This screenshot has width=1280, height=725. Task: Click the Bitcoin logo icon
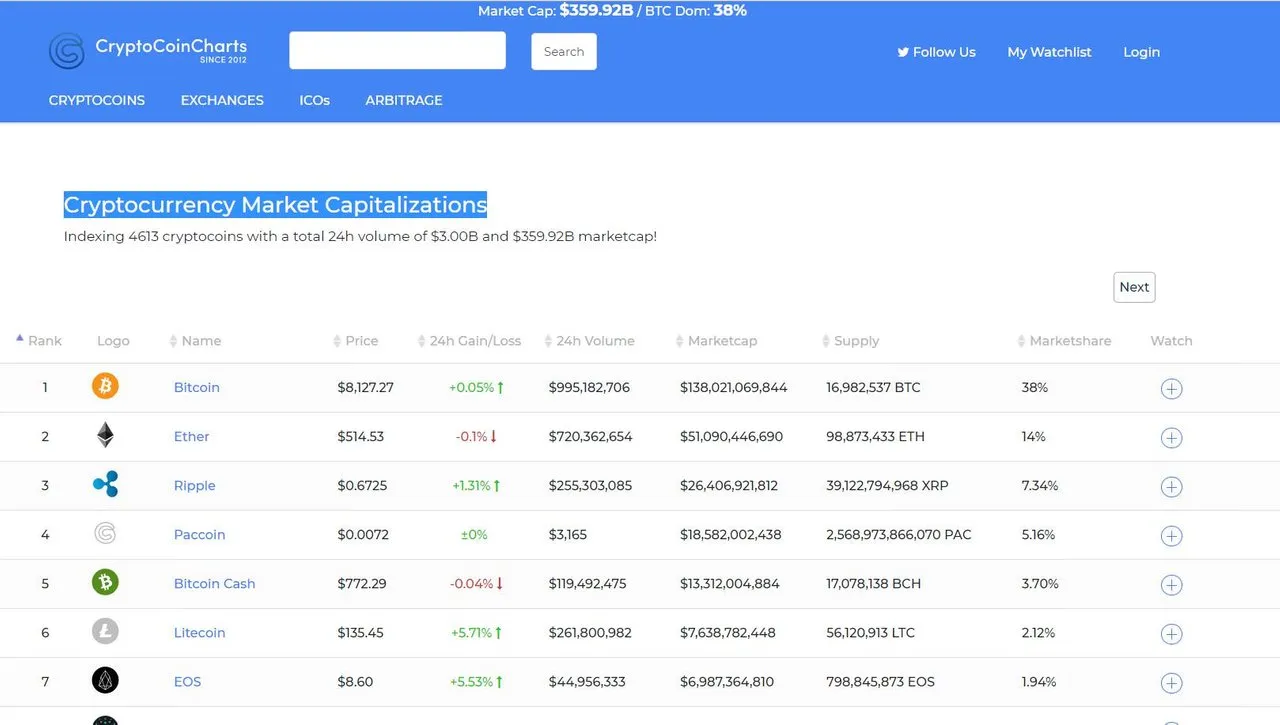[105, 386]
